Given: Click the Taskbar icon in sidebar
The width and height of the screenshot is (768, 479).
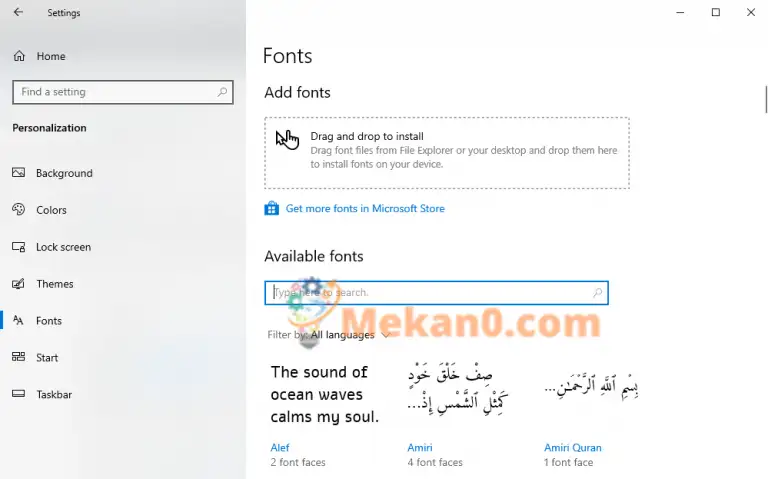Looking at the screenshot, I should pos(19,394).
